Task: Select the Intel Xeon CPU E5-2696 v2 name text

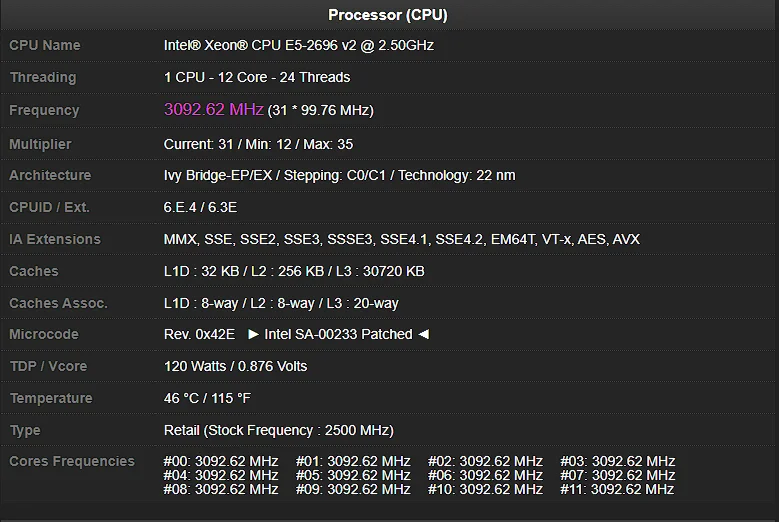Action: tap(299, 45)
